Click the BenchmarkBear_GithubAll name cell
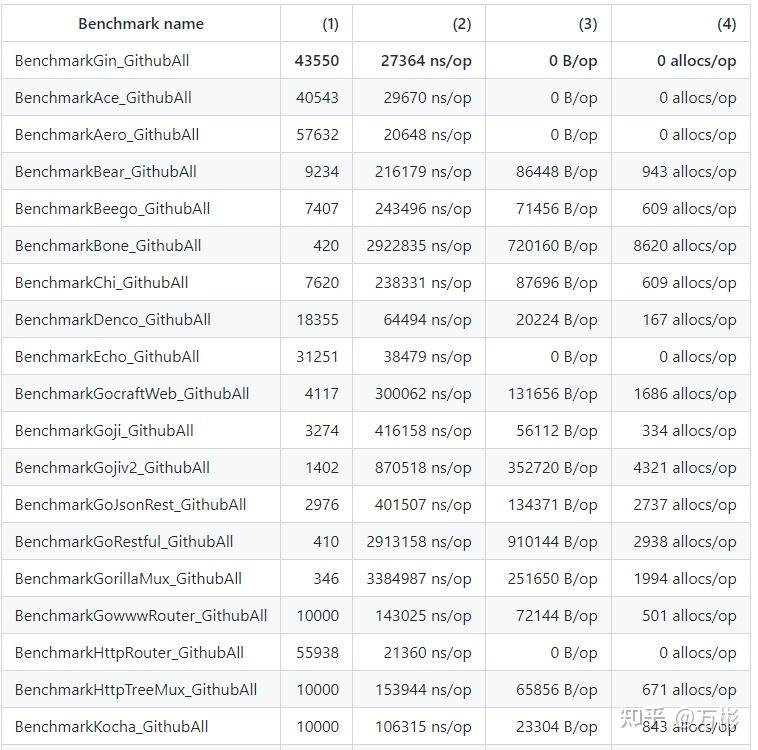 tap(106, 171)
